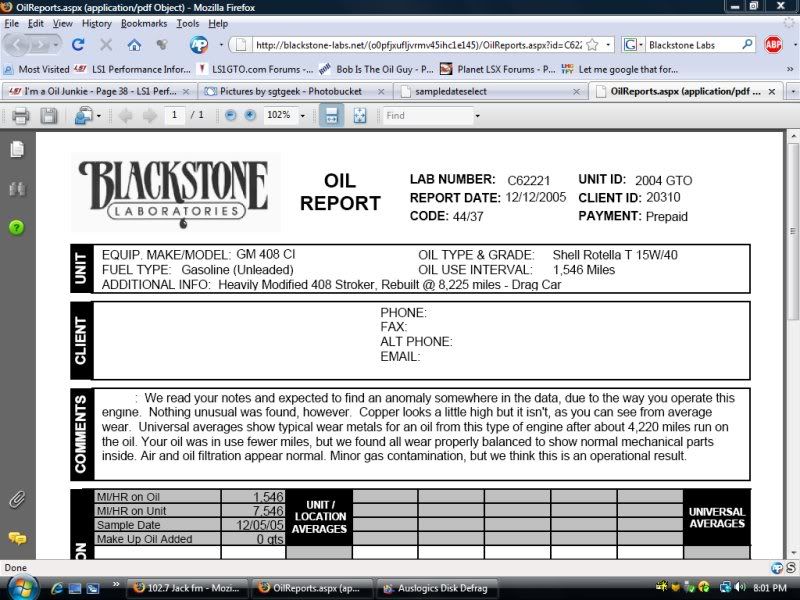Switch to I'm a Oil Junkie tab
The width and height of the screenshot is (800, 600).
[99, 91]
